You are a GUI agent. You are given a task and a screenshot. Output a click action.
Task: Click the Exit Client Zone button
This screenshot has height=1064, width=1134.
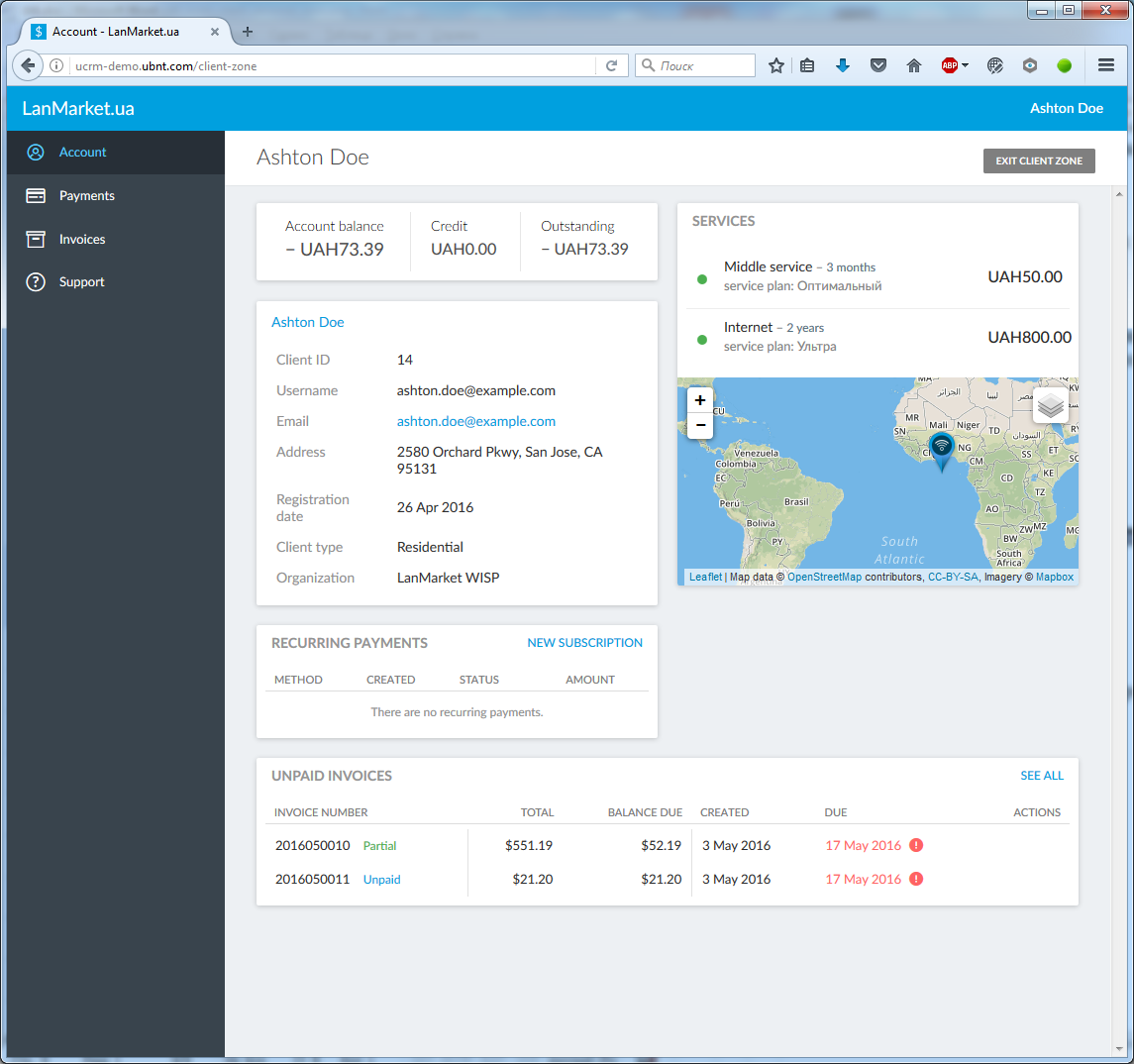click(x=1039, y=160)
